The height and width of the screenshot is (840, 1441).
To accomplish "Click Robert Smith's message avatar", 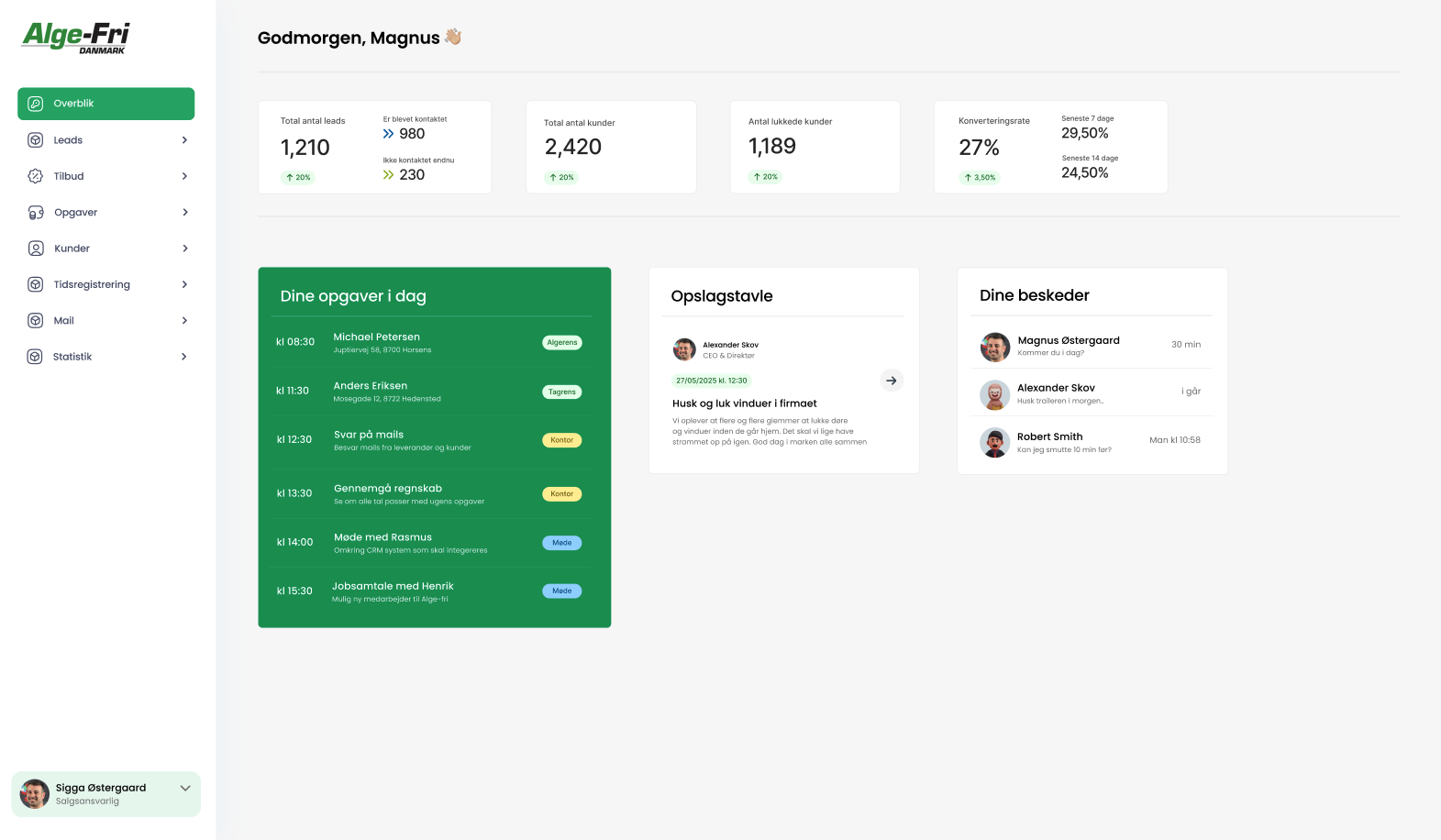I will (995, 443).
